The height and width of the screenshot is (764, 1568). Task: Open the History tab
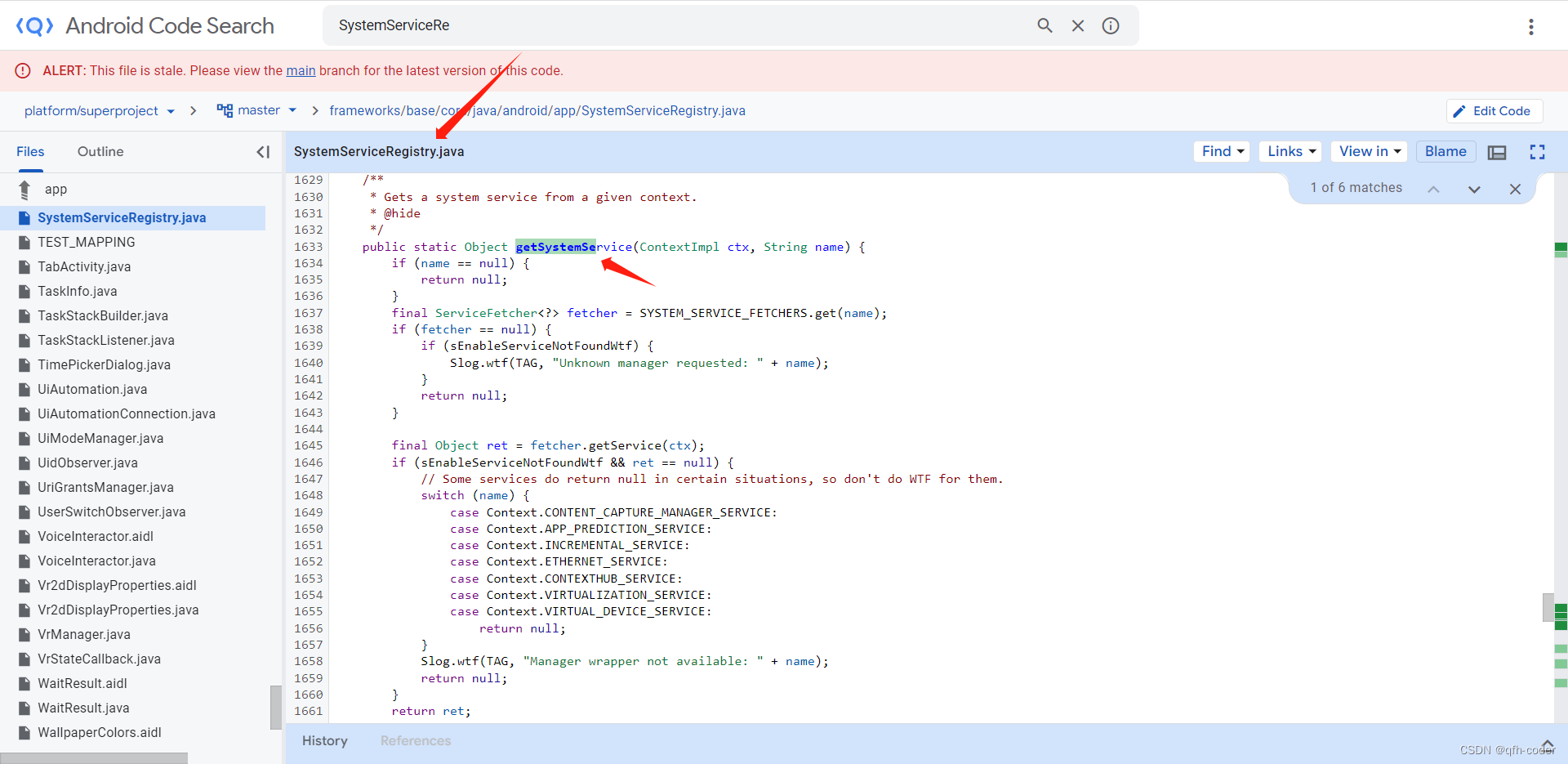325,741
